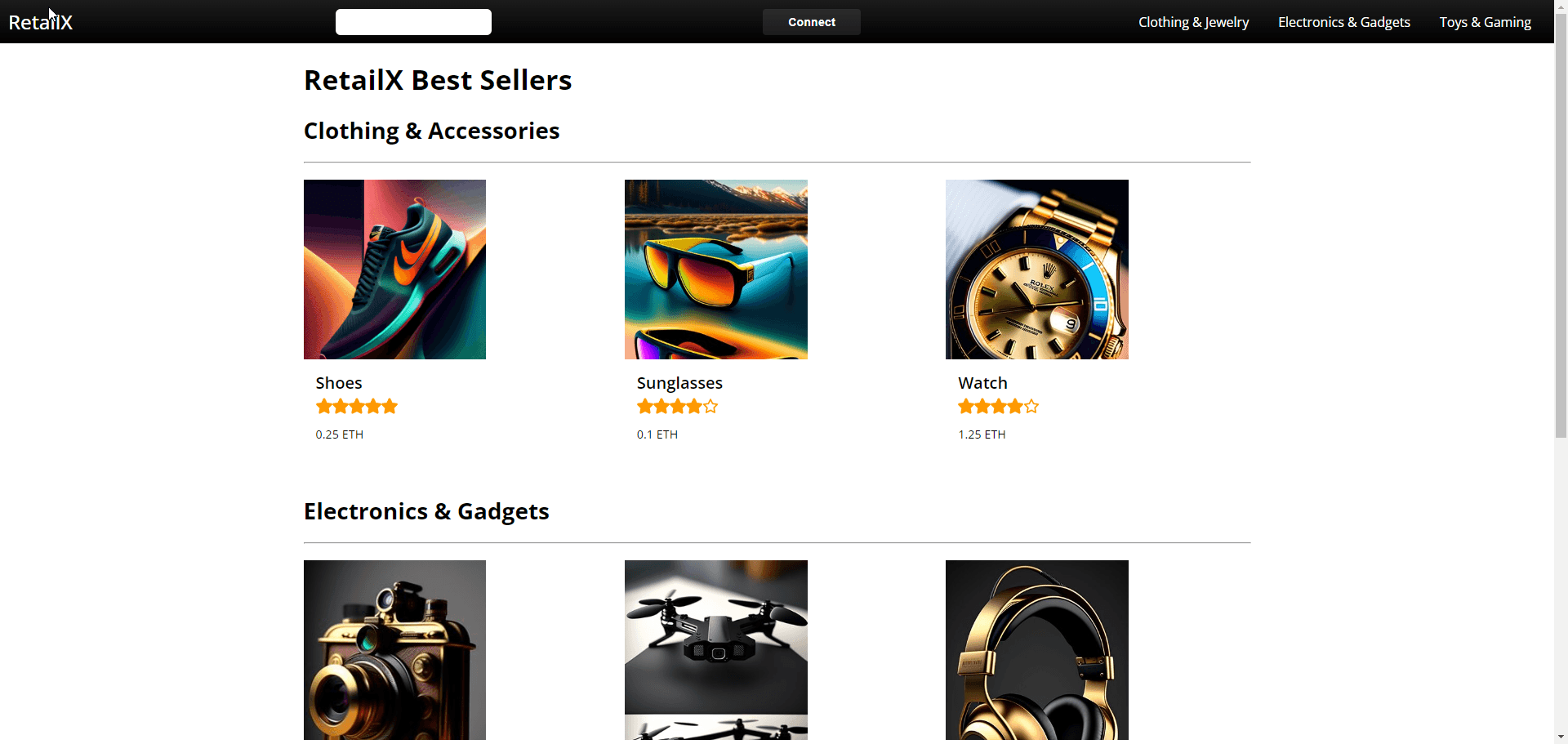Click the RetailX logo
The width and height of the screenshot is (1568, 744).
[41, 22]
